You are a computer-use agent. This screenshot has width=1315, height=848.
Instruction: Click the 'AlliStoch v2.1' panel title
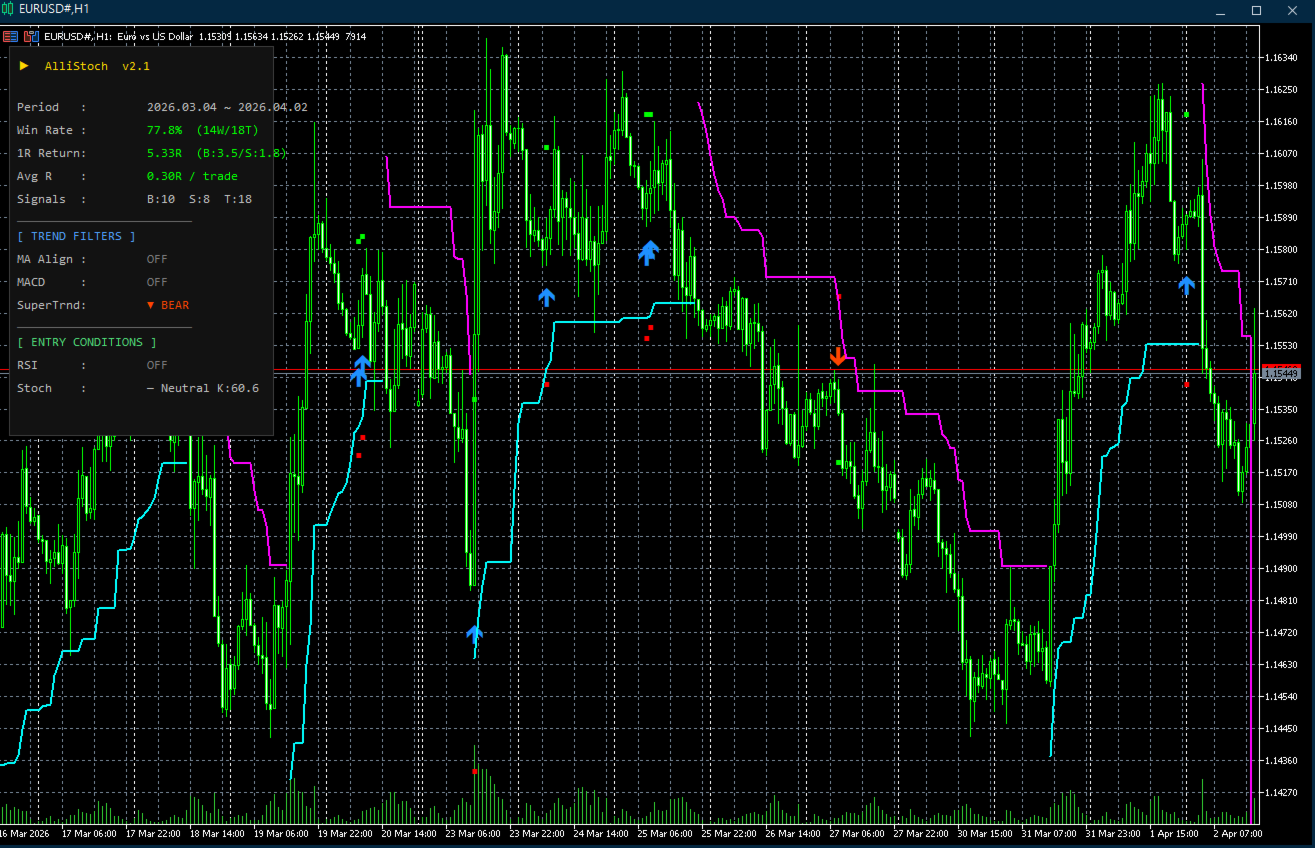pos(96,66)
